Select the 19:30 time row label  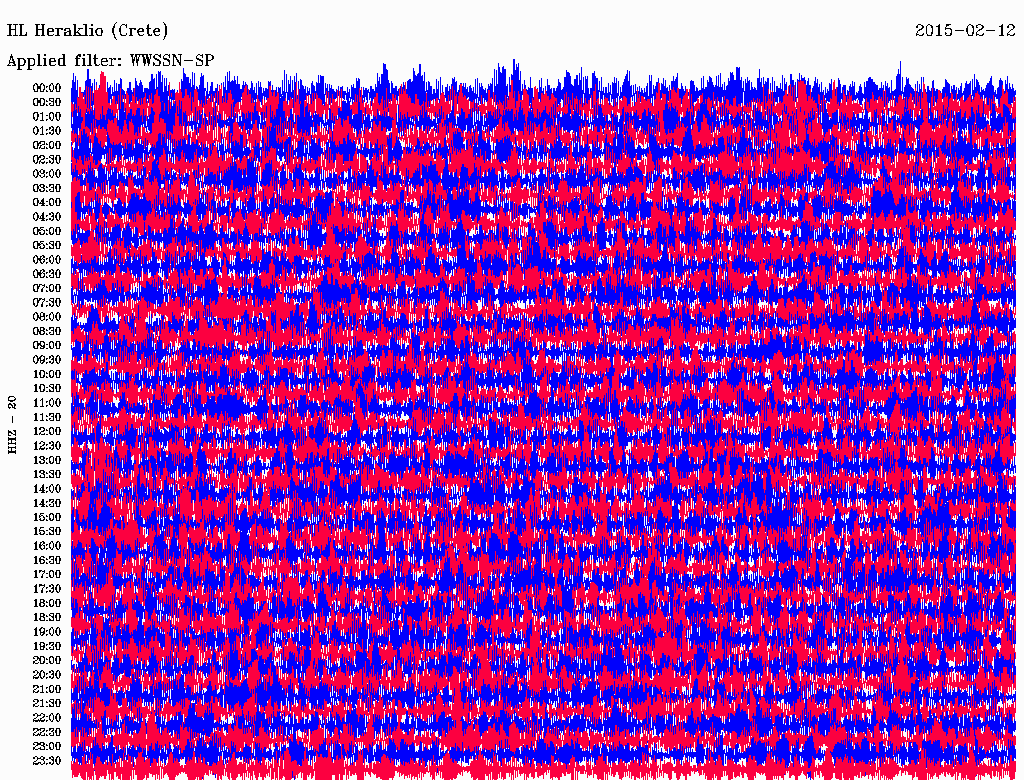point(47,647)
